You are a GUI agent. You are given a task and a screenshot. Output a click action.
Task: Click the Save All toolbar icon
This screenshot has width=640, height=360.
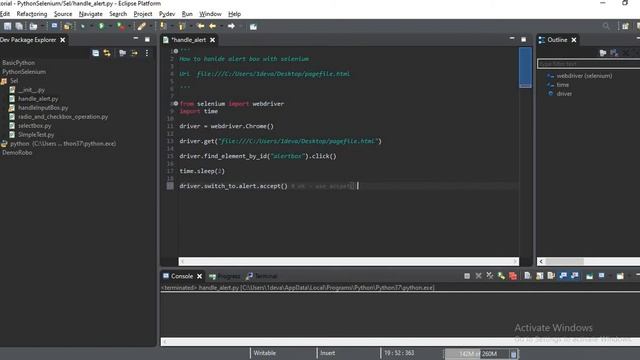[x=19, y=26]
